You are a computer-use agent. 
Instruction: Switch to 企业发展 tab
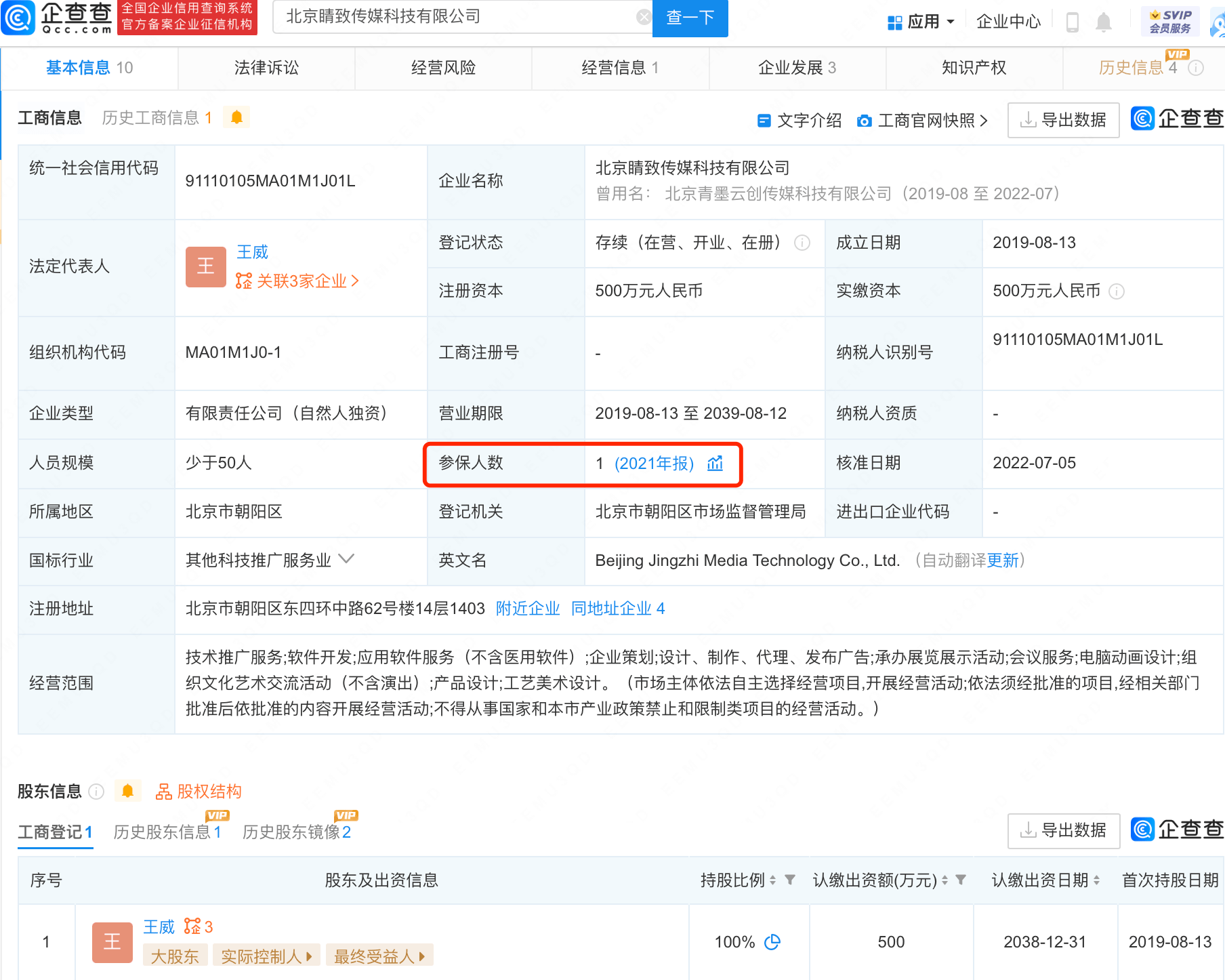click(x=797, y=68)
